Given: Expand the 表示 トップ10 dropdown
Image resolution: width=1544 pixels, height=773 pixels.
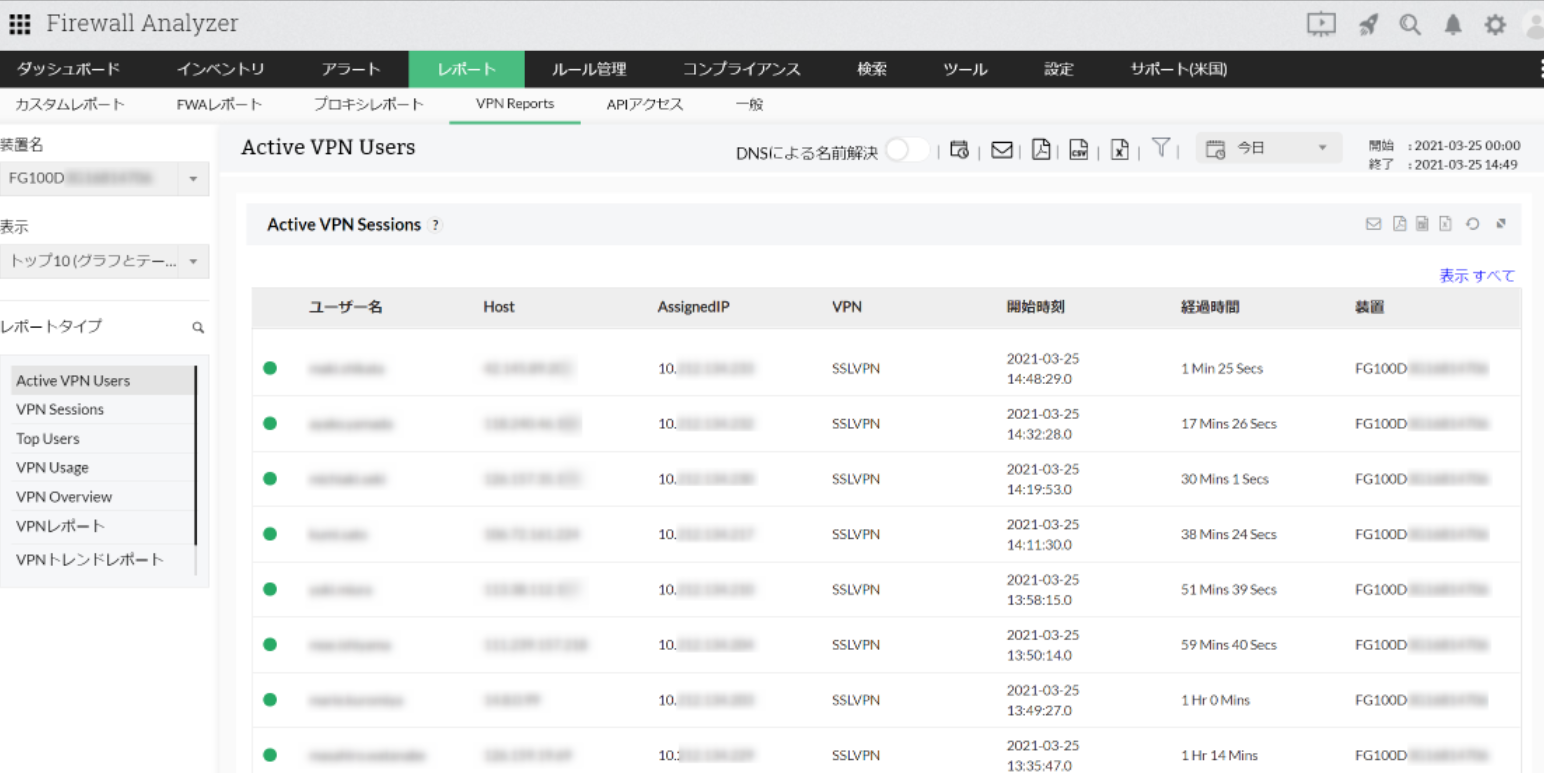Looking at the screenshot, I should point(104,261).
